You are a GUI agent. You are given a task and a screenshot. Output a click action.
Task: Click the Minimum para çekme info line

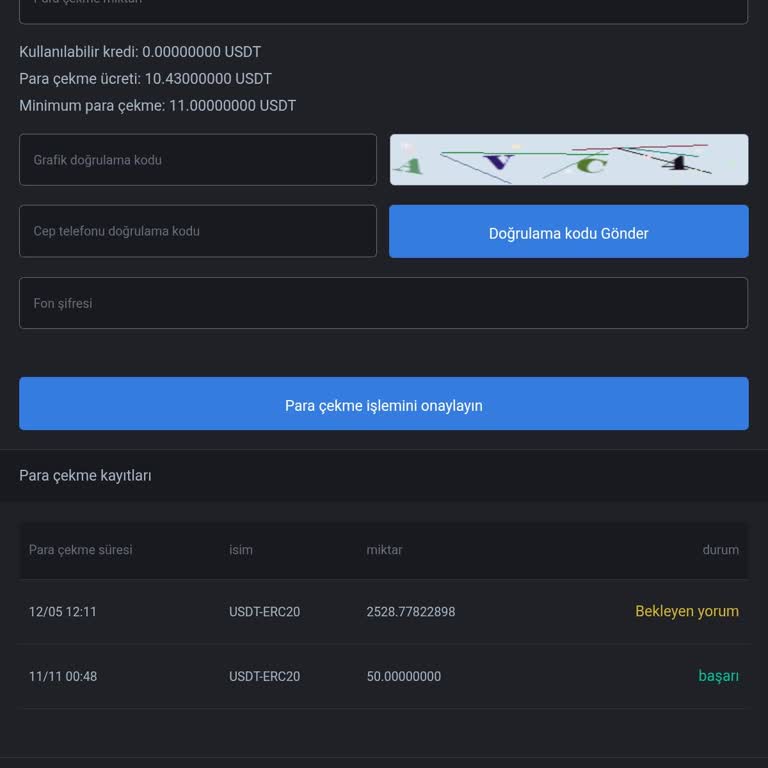[157, 106]
